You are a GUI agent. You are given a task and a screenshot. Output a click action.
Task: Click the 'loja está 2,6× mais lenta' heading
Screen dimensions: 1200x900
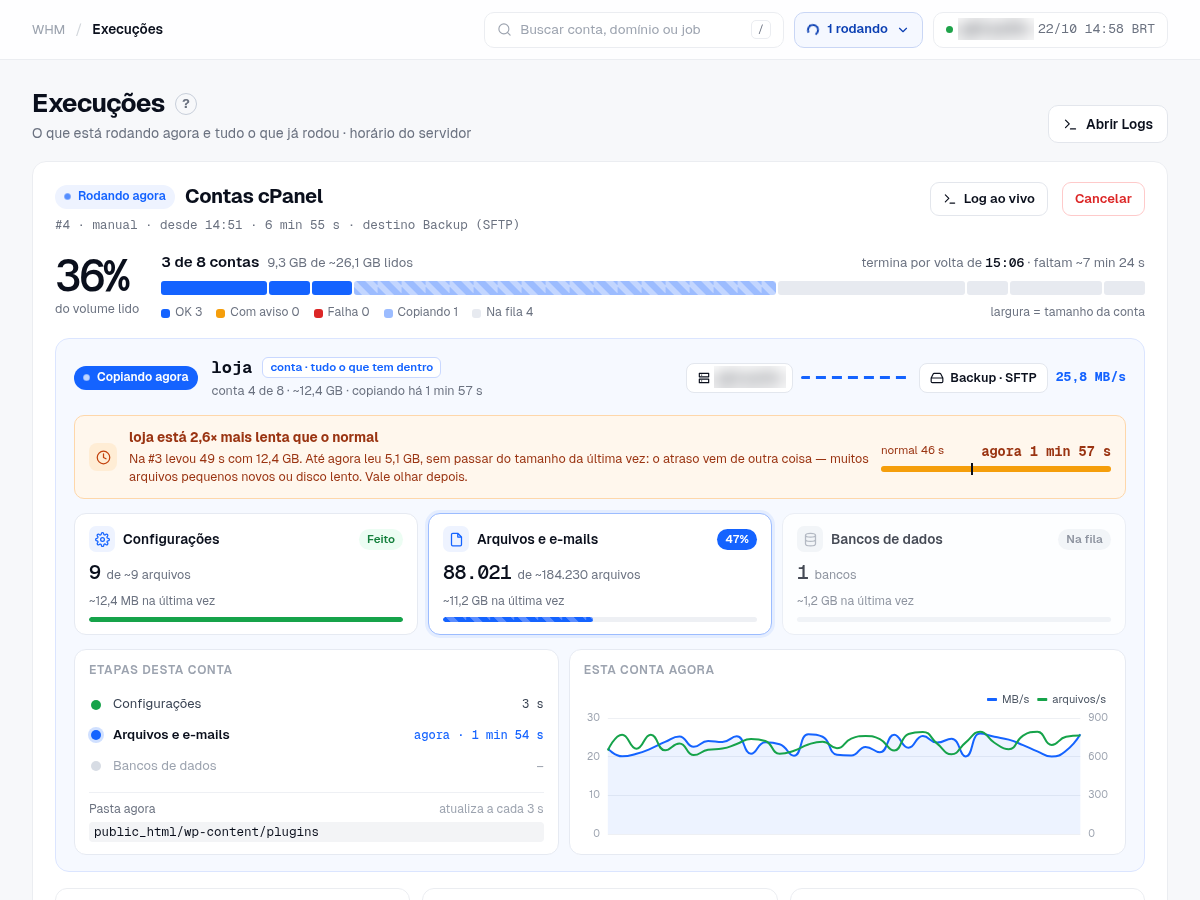pyautogui.click(x=254, y=437)
